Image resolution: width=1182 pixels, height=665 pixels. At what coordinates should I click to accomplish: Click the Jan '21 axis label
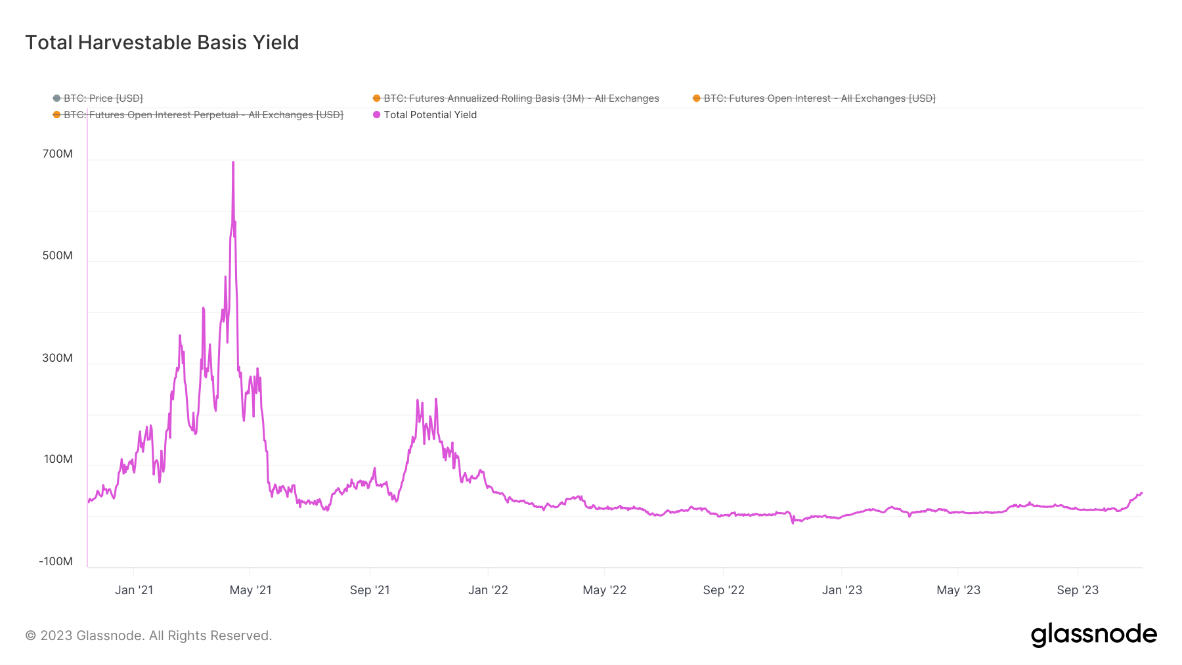point(135,590)
